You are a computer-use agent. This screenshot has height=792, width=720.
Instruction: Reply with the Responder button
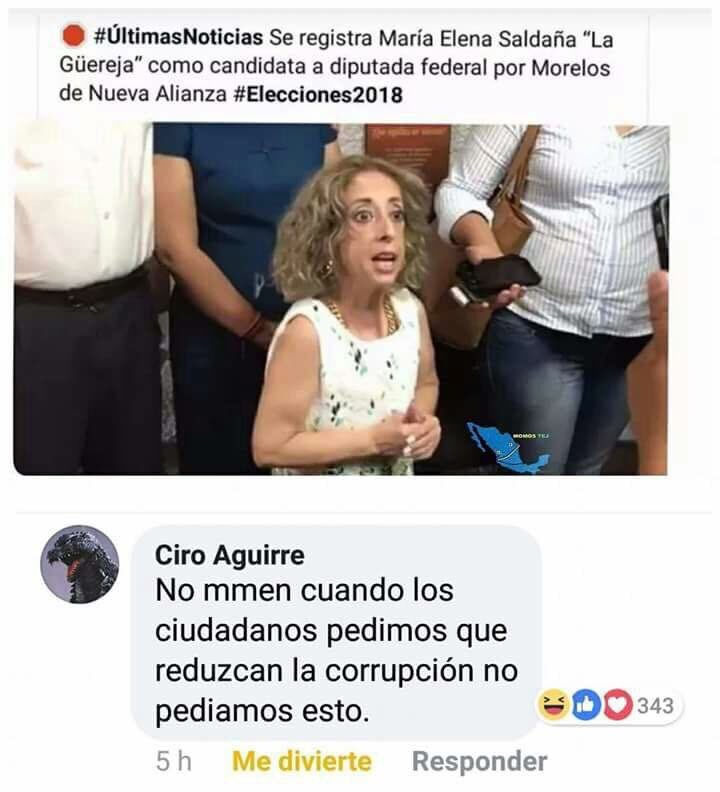point(479,761)
